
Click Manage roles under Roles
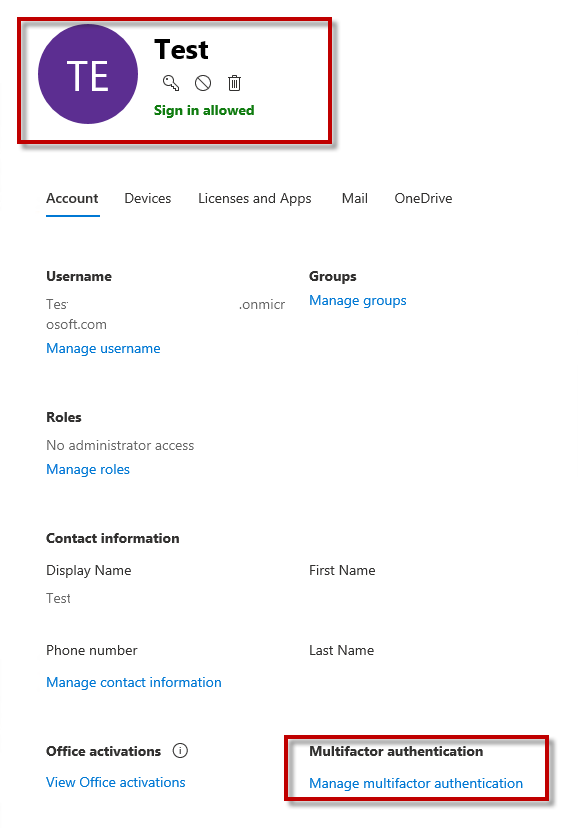88,468
